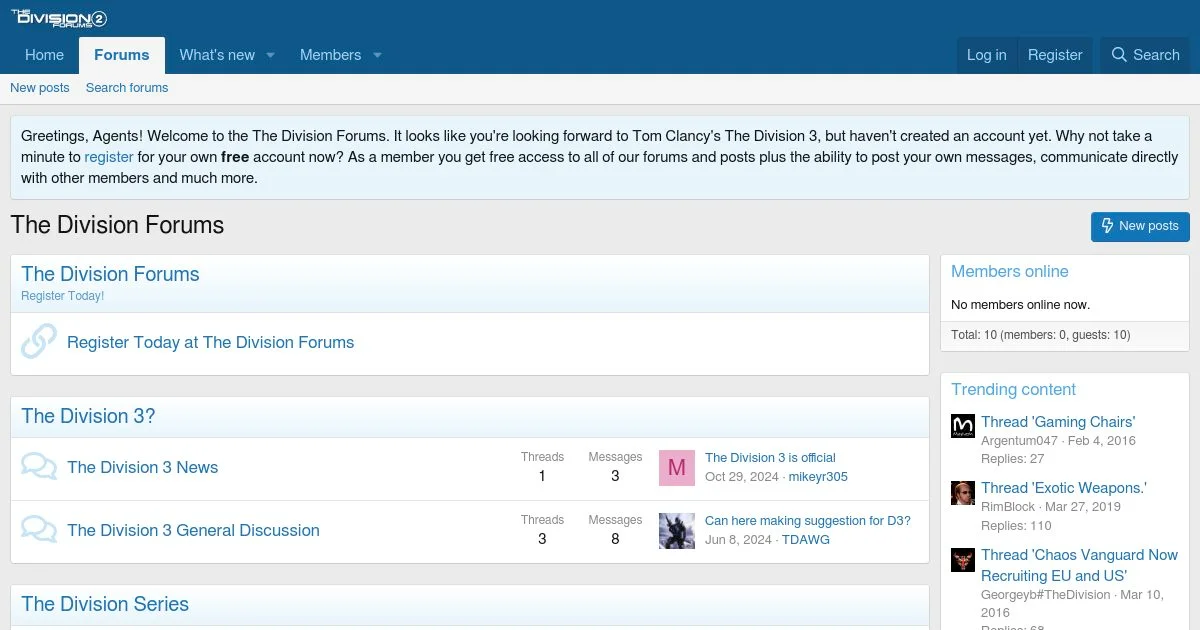
Task: Visit TDAWG's profile link
Action: click(806, 540)
